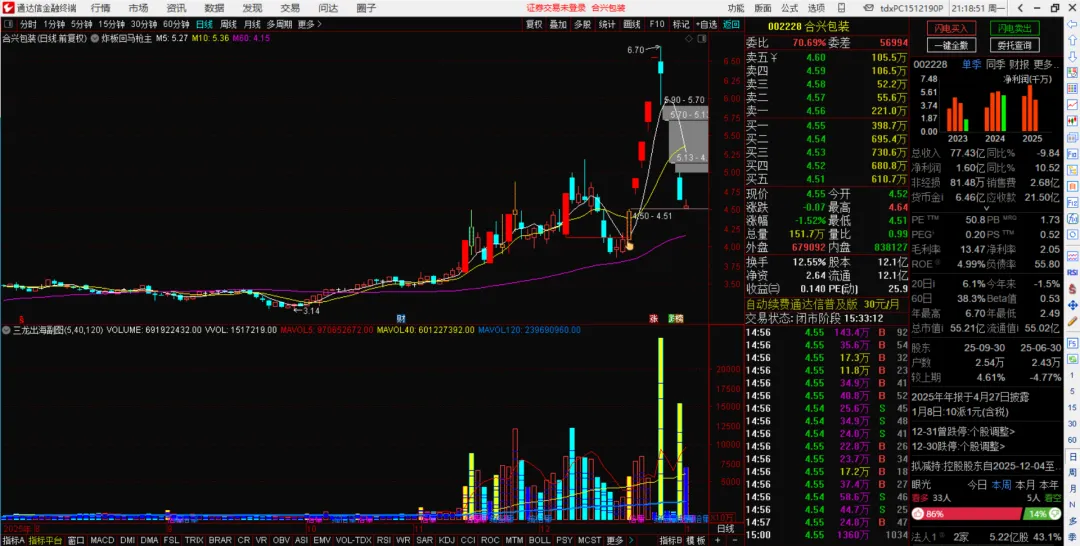
Task: Open the 画线 drawing option
Action: point(632,24)
